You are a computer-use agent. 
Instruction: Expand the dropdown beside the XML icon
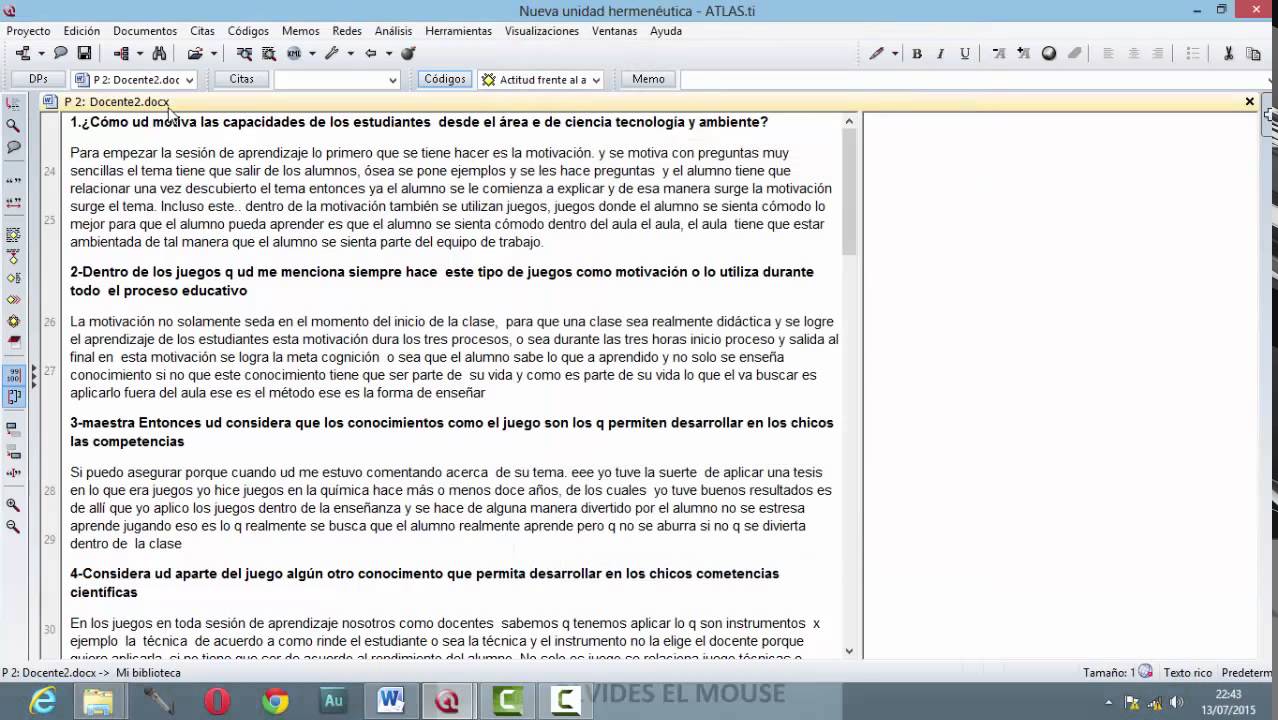(x=312, y=53)
